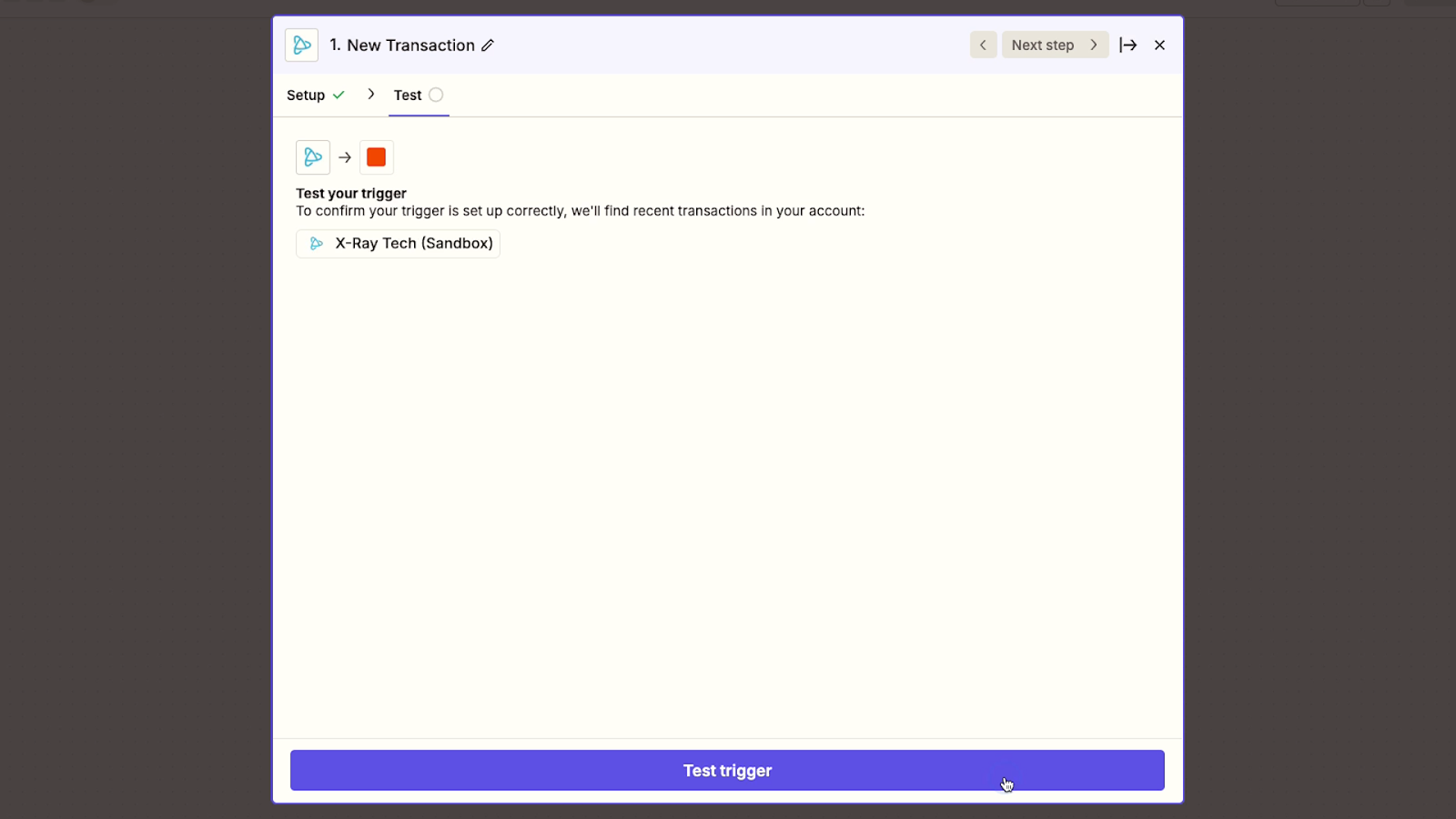1456x819 pixels.
Task: Click the 'Test your trigger' heading
Action: point(351,193)
